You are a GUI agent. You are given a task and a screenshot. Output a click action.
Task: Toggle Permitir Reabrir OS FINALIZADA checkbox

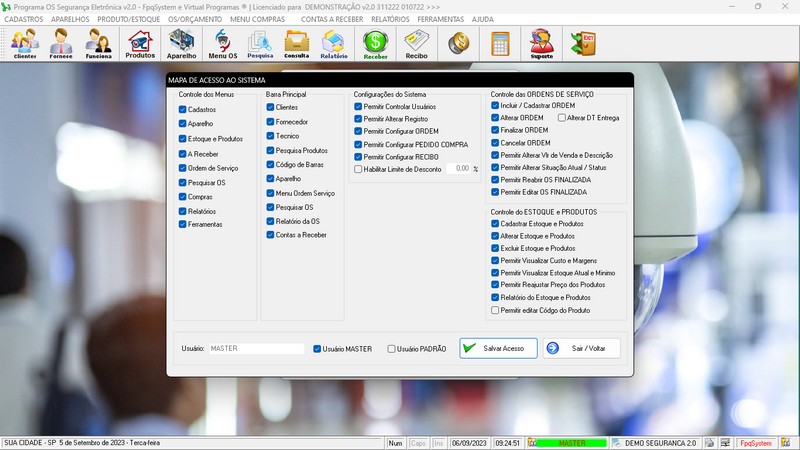point(495,180)
